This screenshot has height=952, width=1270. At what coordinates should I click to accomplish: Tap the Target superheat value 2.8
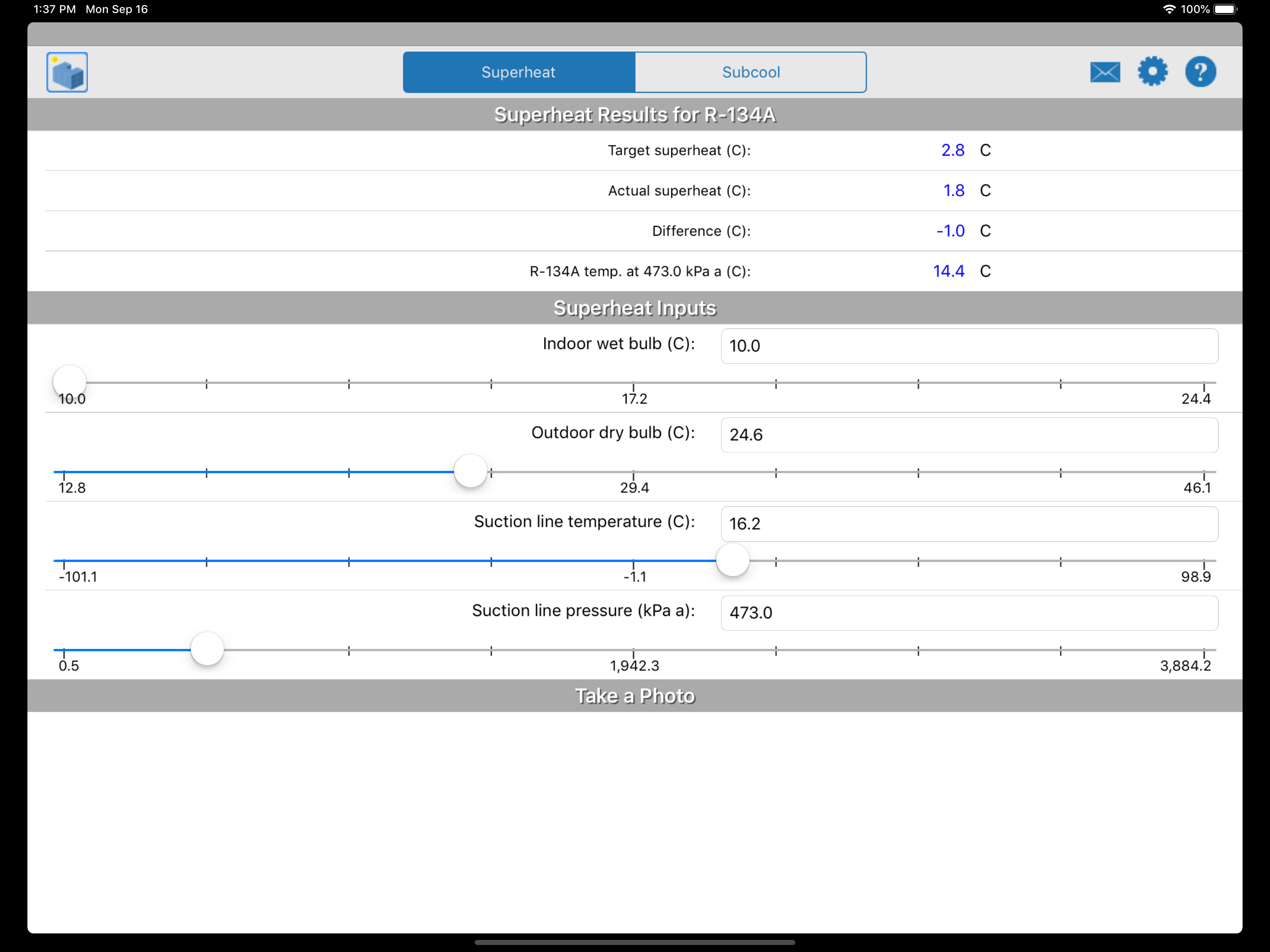pos(952,151)
